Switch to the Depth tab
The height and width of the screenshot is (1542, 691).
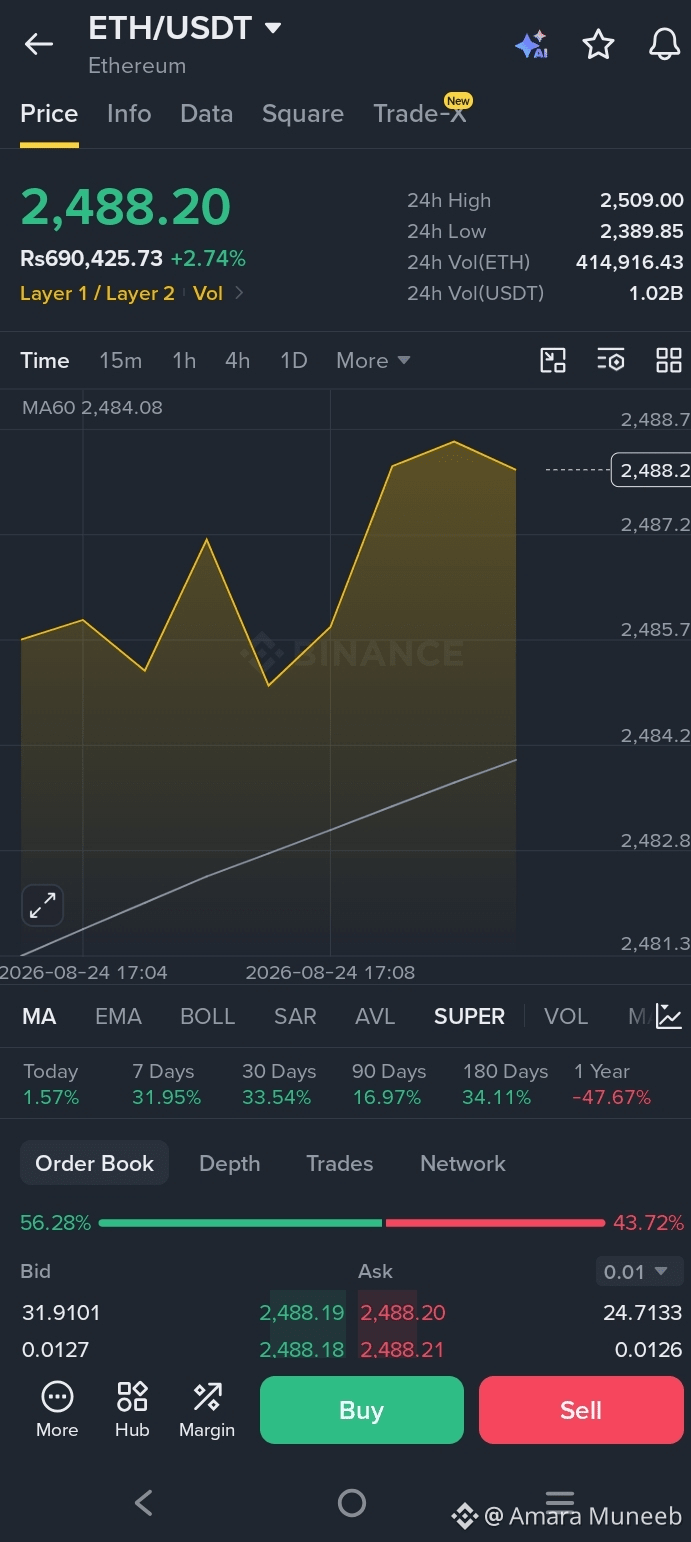(x=229, y=1164)
